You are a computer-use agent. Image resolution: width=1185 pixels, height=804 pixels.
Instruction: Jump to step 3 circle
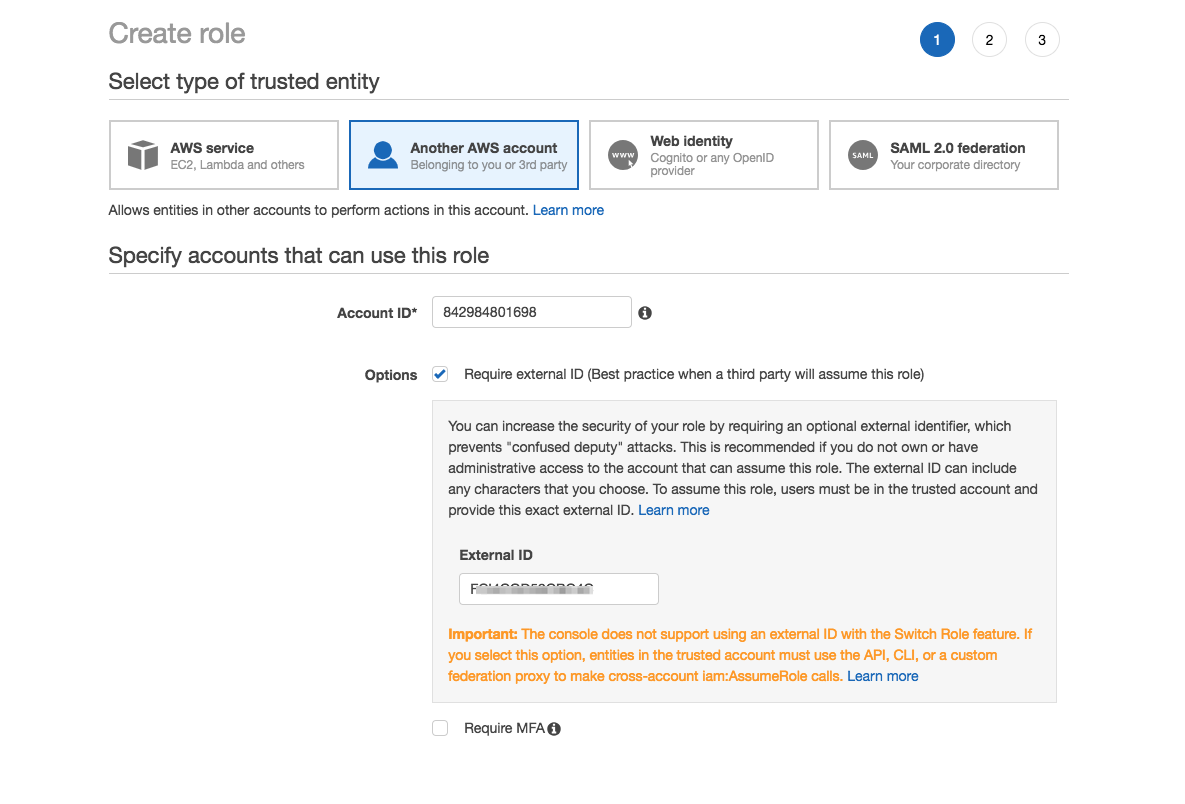pos(1042,39)
